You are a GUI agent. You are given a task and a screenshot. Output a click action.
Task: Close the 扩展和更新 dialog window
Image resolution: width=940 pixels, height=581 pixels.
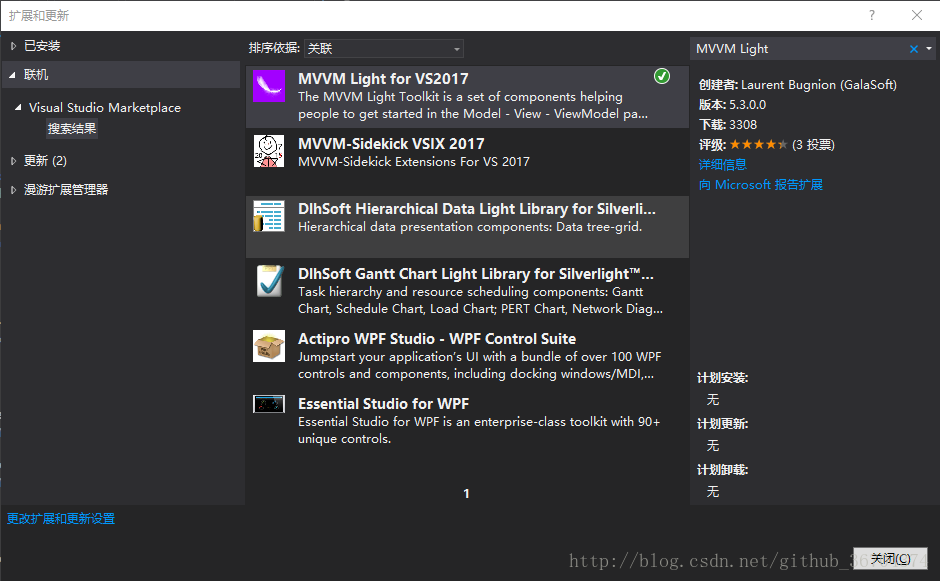click(917, 15)
